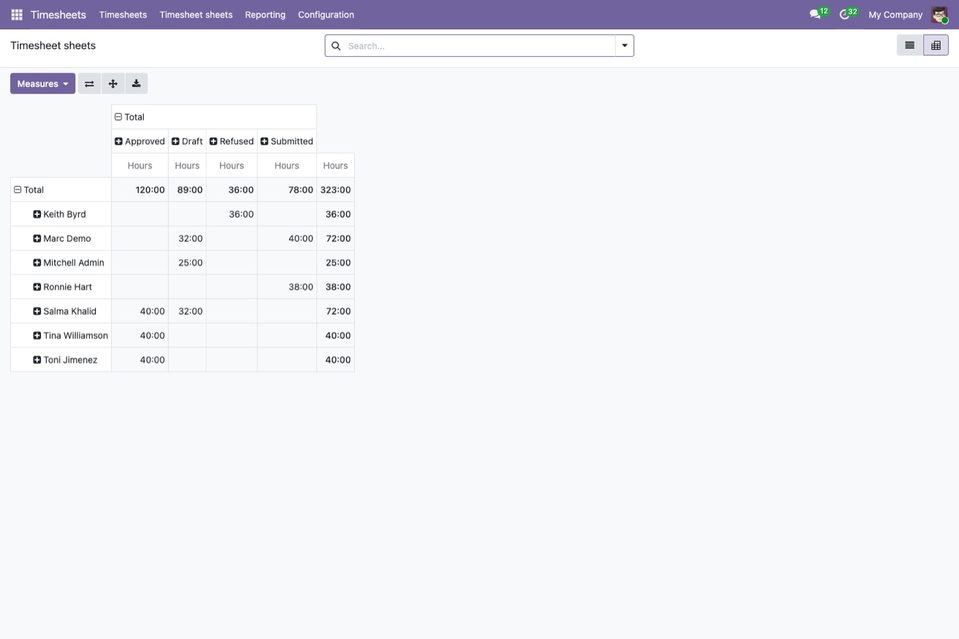Click the Timesheets app title
The width and height of the screenshot is (959, 639).
coord(58,15)
